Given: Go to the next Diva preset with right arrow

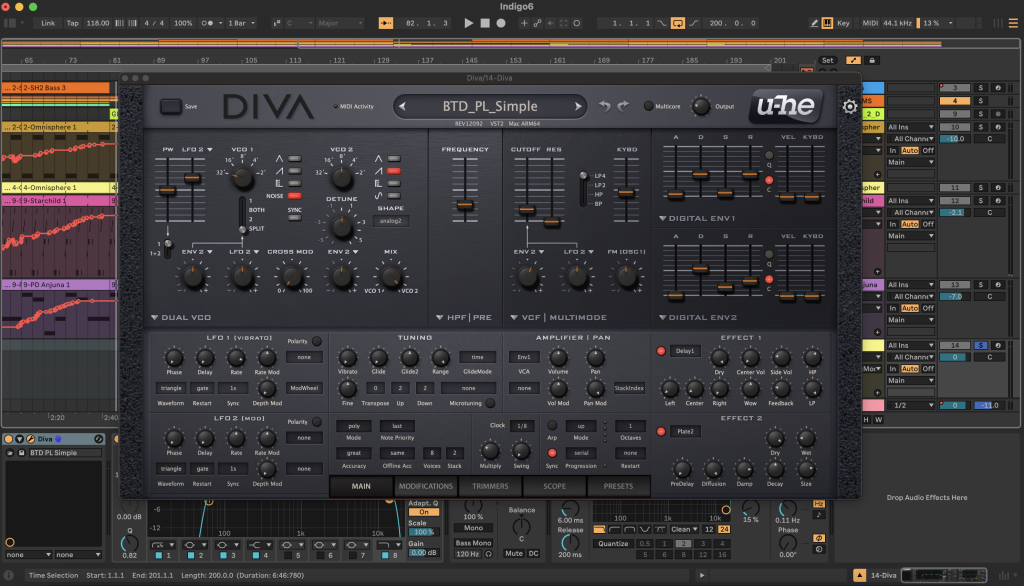Looking at the screenshot, I should [x=577, y=106].
